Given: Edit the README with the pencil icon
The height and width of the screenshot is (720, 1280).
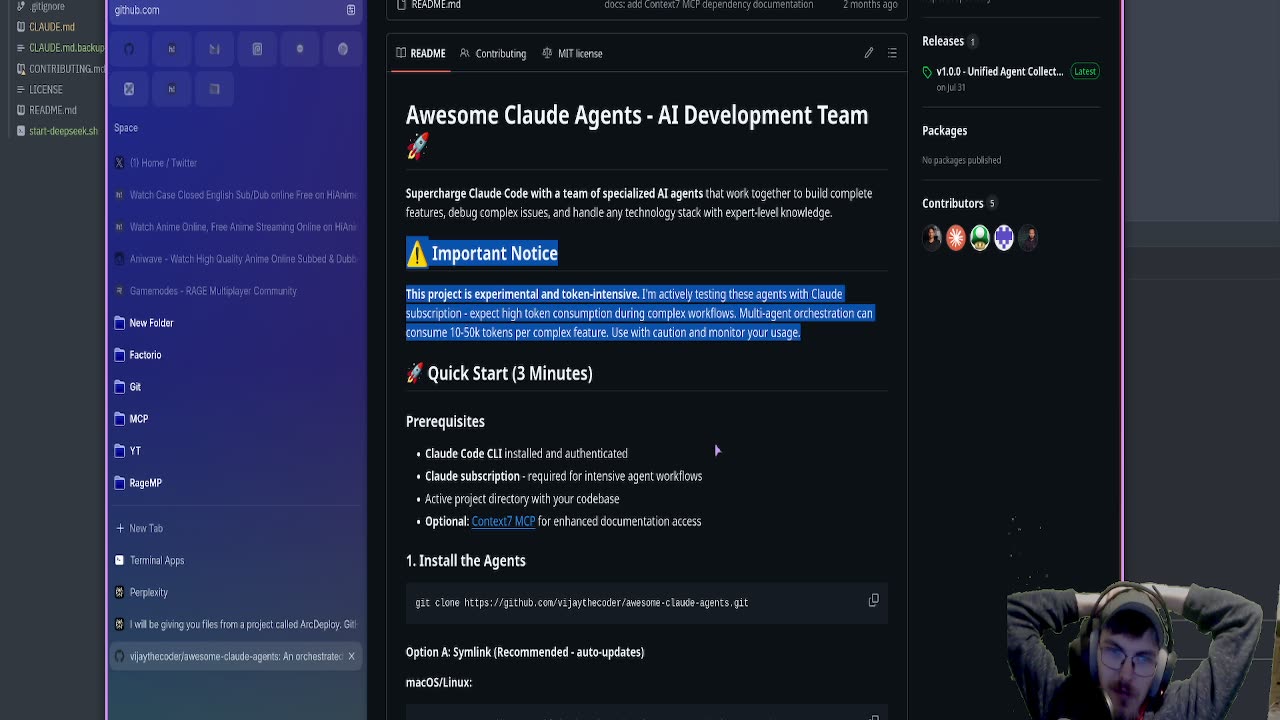Looking at the screenshot, I should [x=869, y=53].
